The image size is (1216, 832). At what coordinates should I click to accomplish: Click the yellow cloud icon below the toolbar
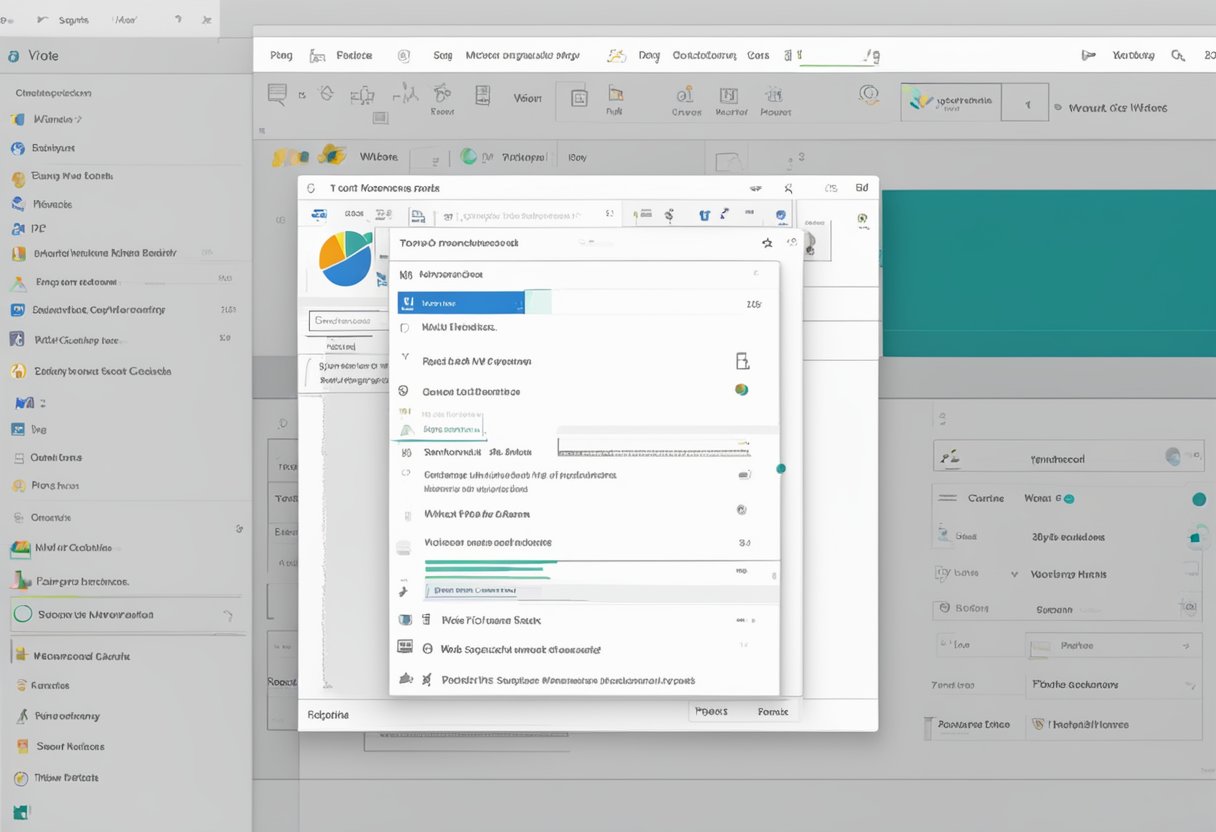point(331,155)
